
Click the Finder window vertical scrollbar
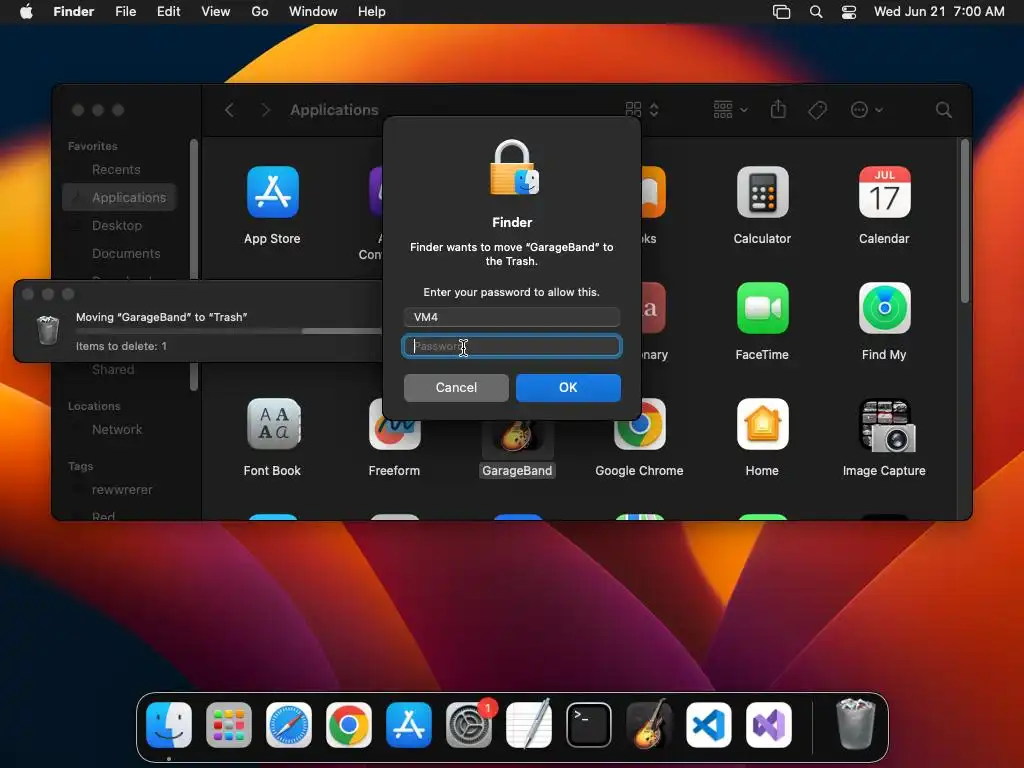coord(965,221)
